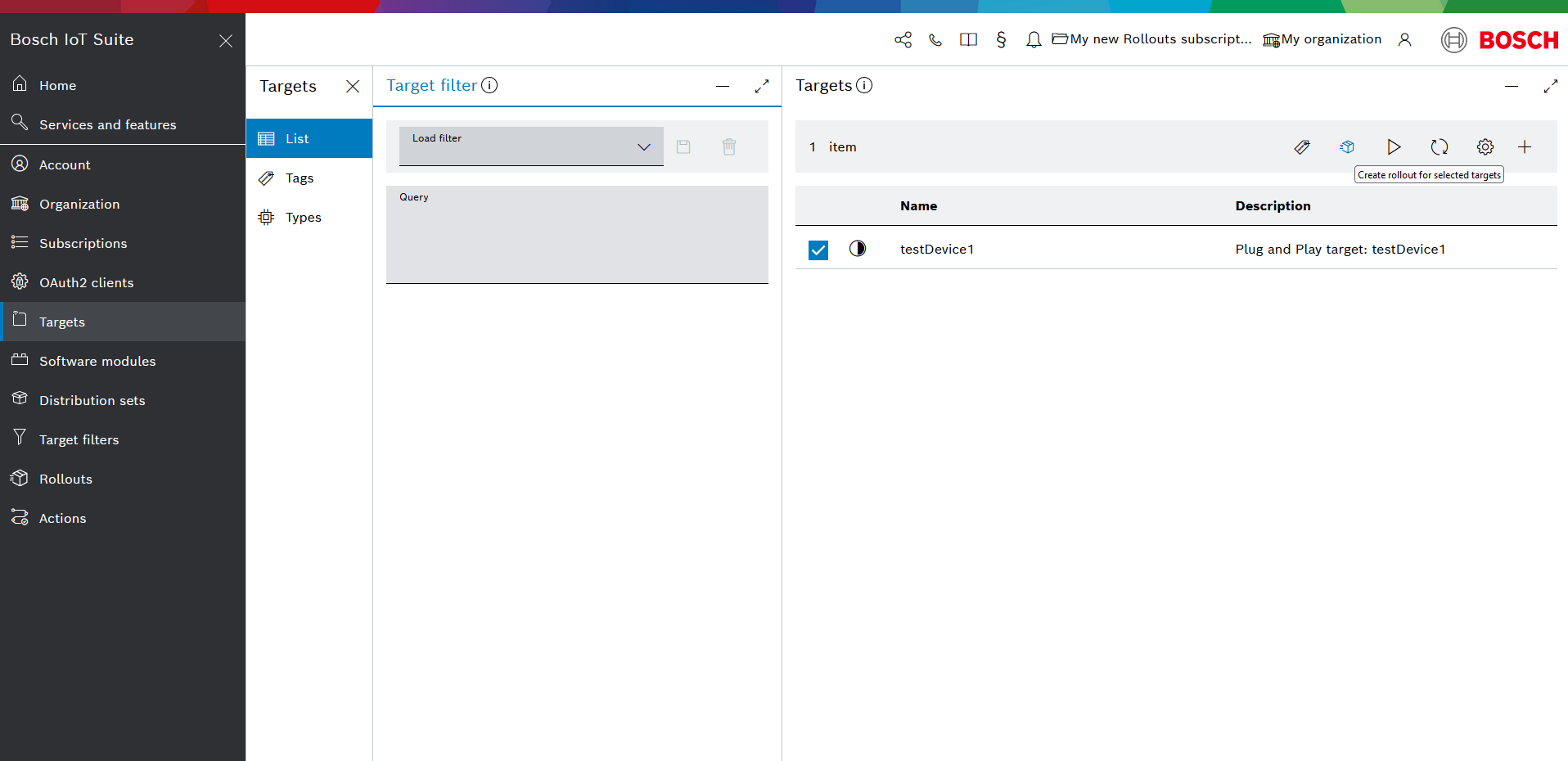The width and height of the screenshot is (1568, 761).
Task: Open notifications bell icon
Action: point(1034,40)
